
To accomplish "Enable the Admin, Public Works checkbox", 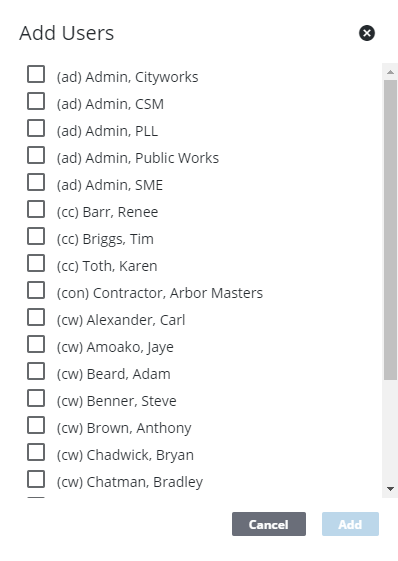I will 36,155.
